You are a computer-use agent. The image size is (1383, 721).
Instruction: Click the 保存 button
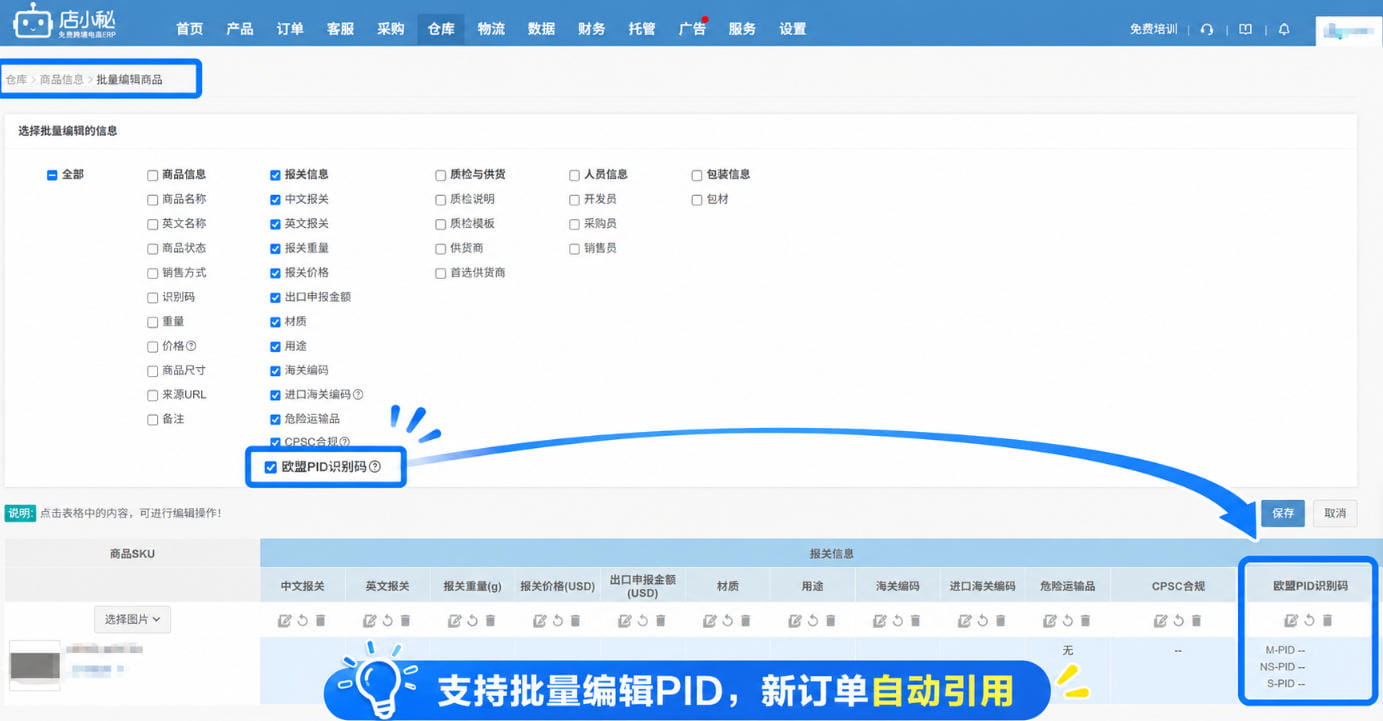1283,513
